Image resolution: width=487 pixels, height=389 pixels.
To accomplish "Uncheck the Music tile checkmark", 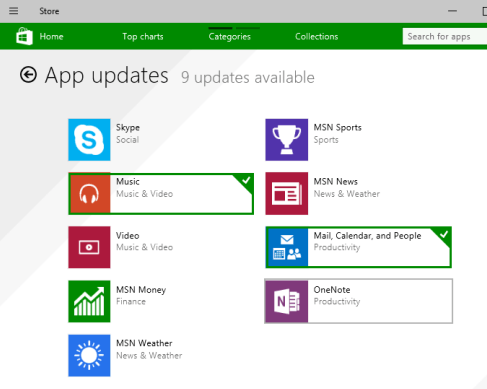I will [x=246, y=180].
